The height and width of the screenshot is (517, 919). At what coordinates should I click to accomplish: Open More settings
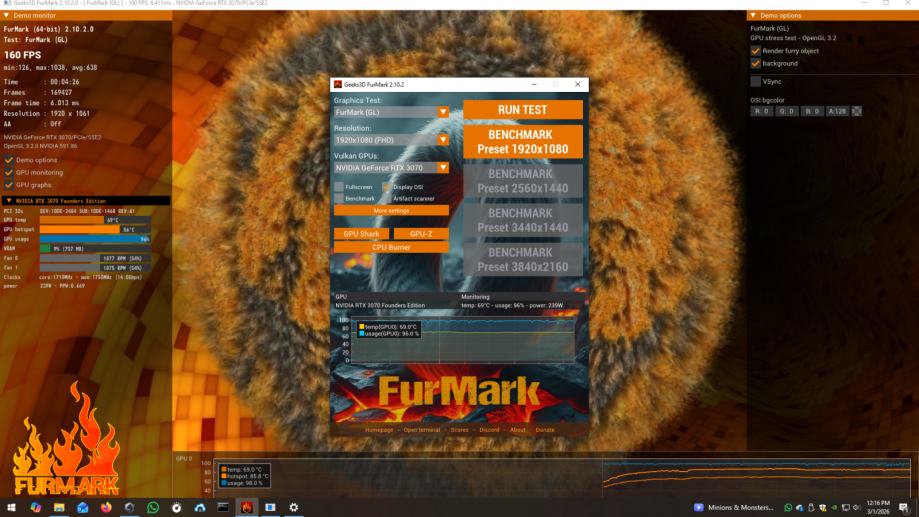(391, 210)
